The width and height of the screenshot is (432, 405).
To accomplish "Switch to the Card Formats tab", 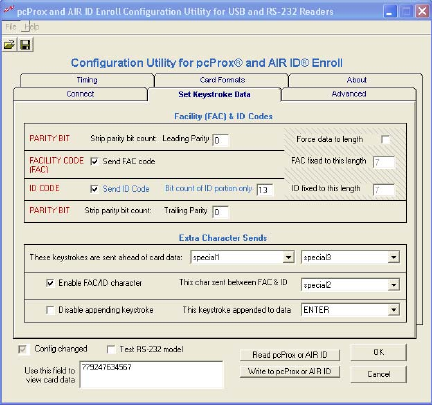I will 222,80.
